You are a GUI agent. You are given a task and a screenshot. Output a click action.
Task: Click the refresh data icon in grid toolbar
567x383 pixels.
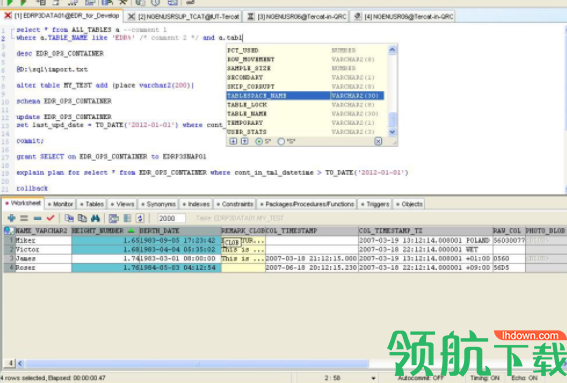click(x=140, y=218)
